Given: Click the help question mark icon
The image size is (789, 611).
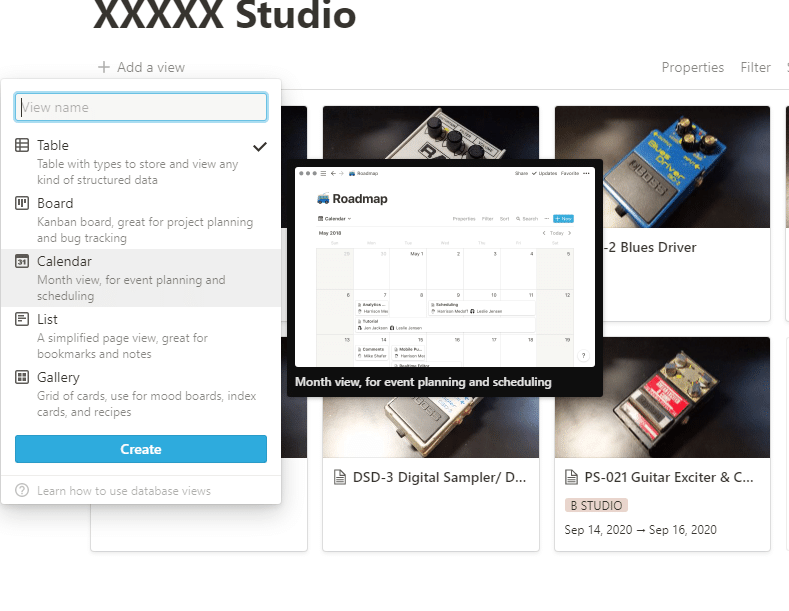Looking at the screenshot, I should [x=22, y=490].
